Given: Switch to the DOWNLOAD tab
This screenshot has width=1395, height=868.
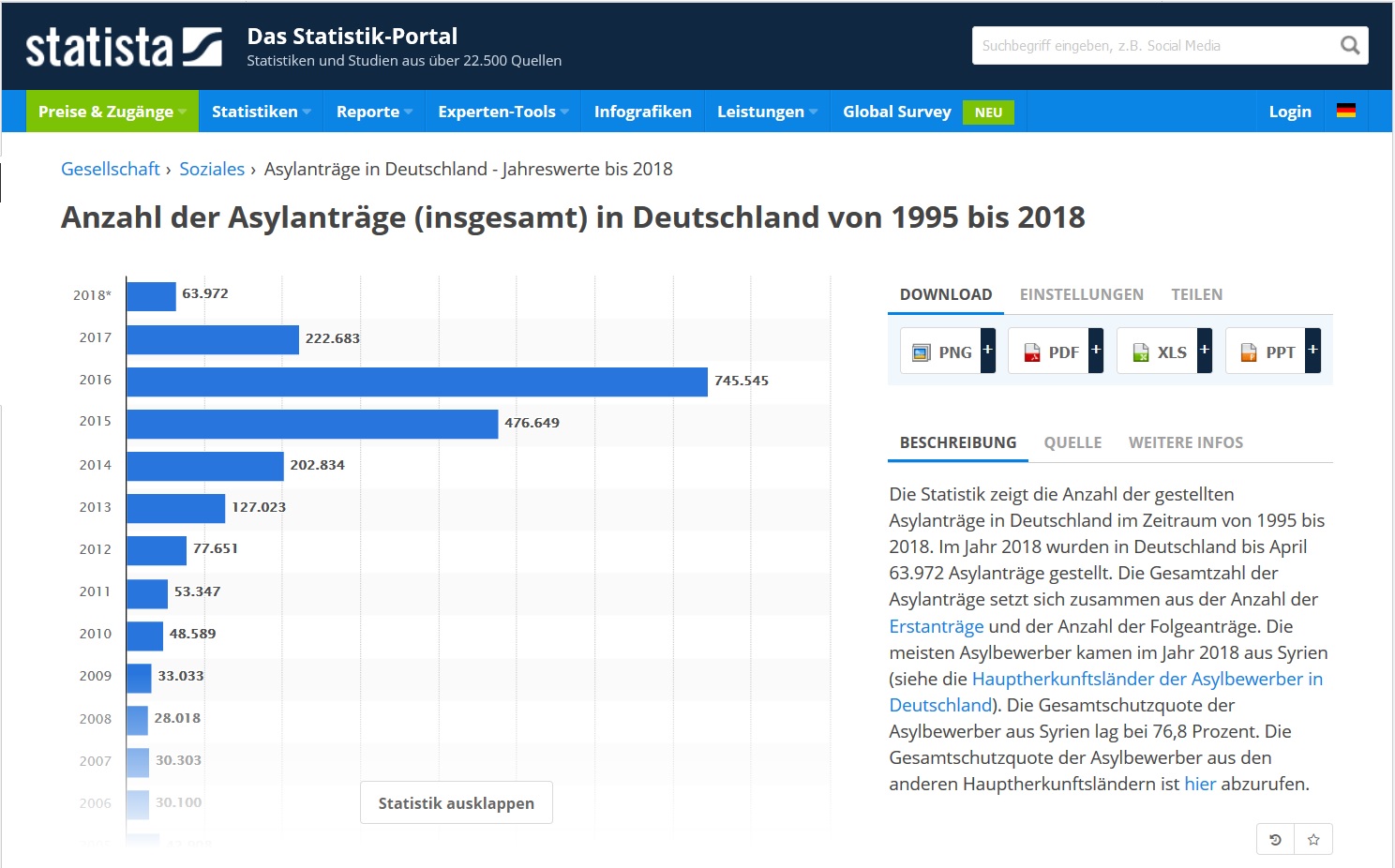Looking at the screenshot, I should pyautogui.click(x=946, y=294).
